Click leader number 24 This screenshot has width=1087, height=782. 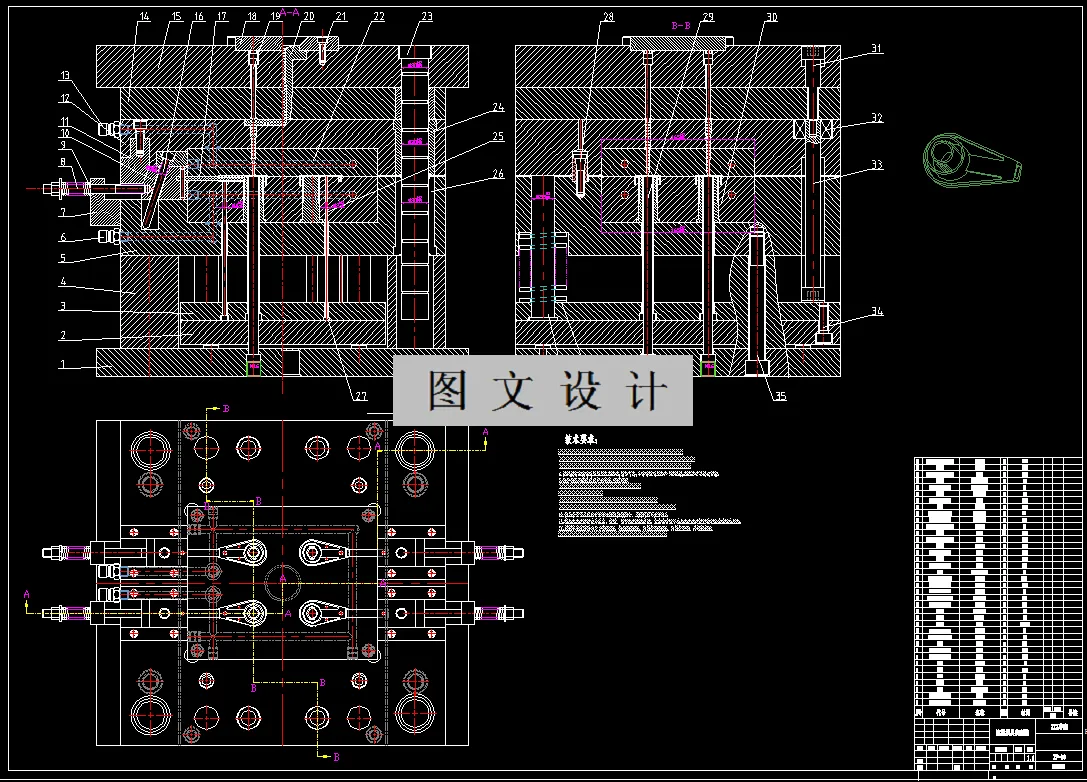[x=498, y=107]
